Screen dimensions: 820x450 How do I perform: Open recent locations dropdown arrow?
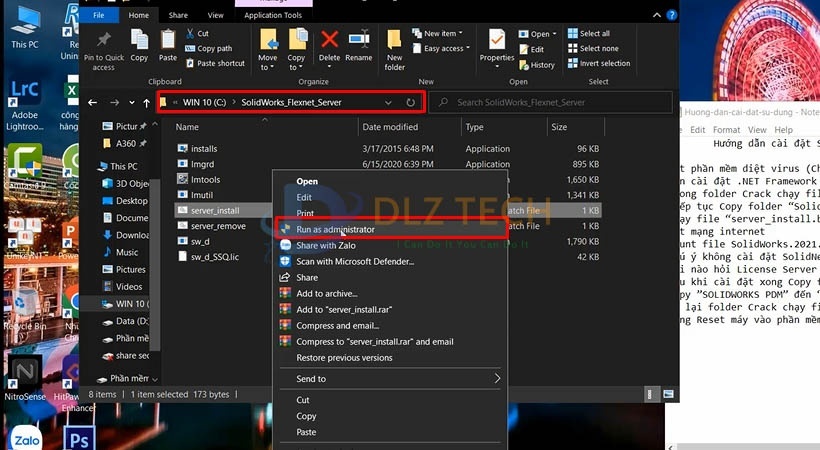[x=132, y=103]
